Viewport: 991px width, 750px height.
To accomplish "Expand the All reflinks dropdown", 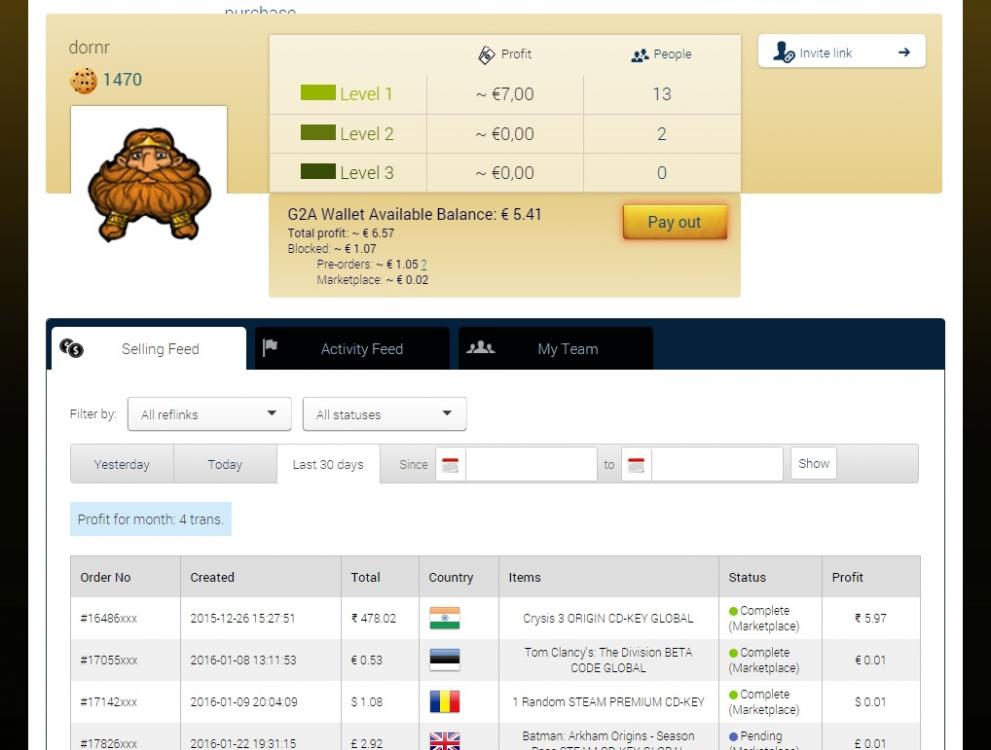I will 209,414.
